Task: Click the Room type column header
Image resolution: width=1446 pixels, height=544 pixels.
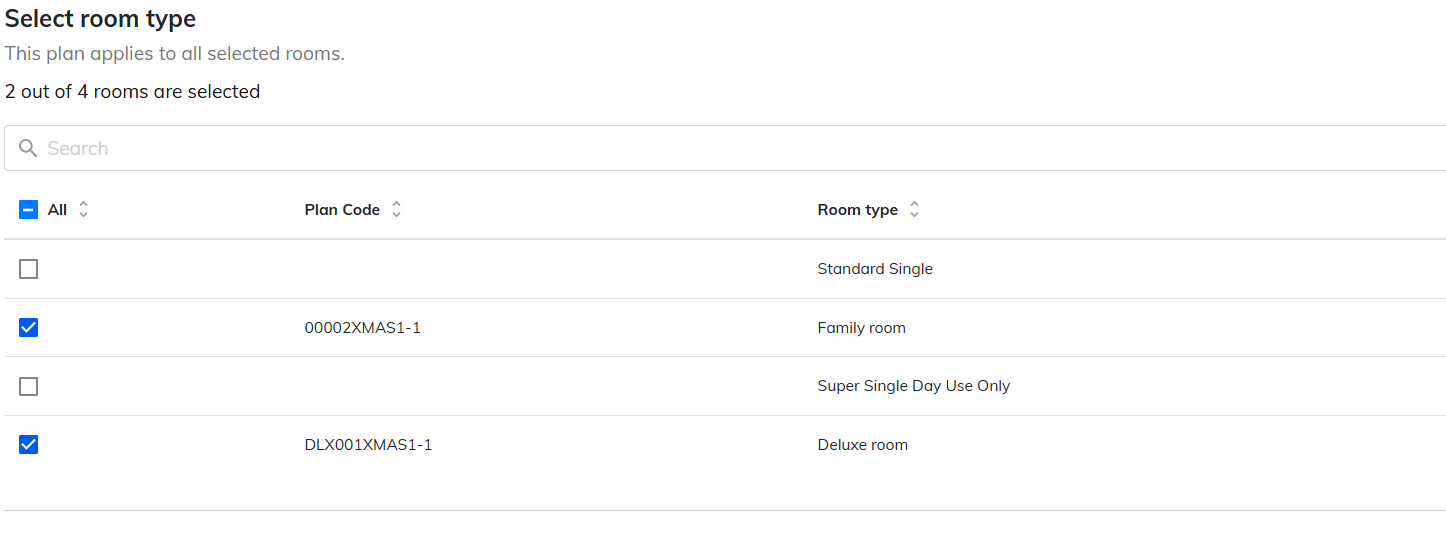Action: click(x=857, y=210)
